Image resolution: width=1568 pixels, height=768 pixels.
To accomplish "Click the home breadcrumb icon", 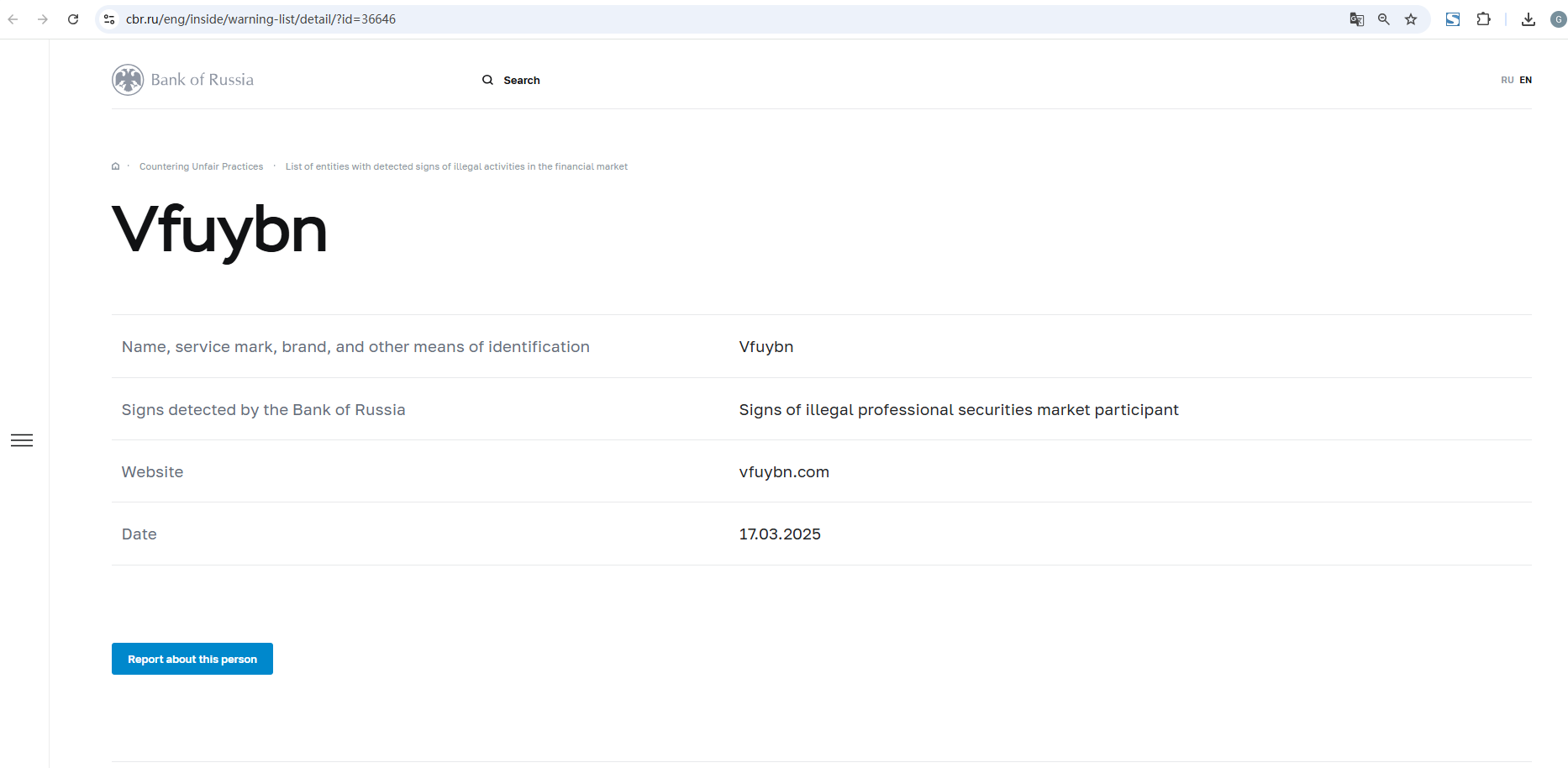I will (116, 166).
